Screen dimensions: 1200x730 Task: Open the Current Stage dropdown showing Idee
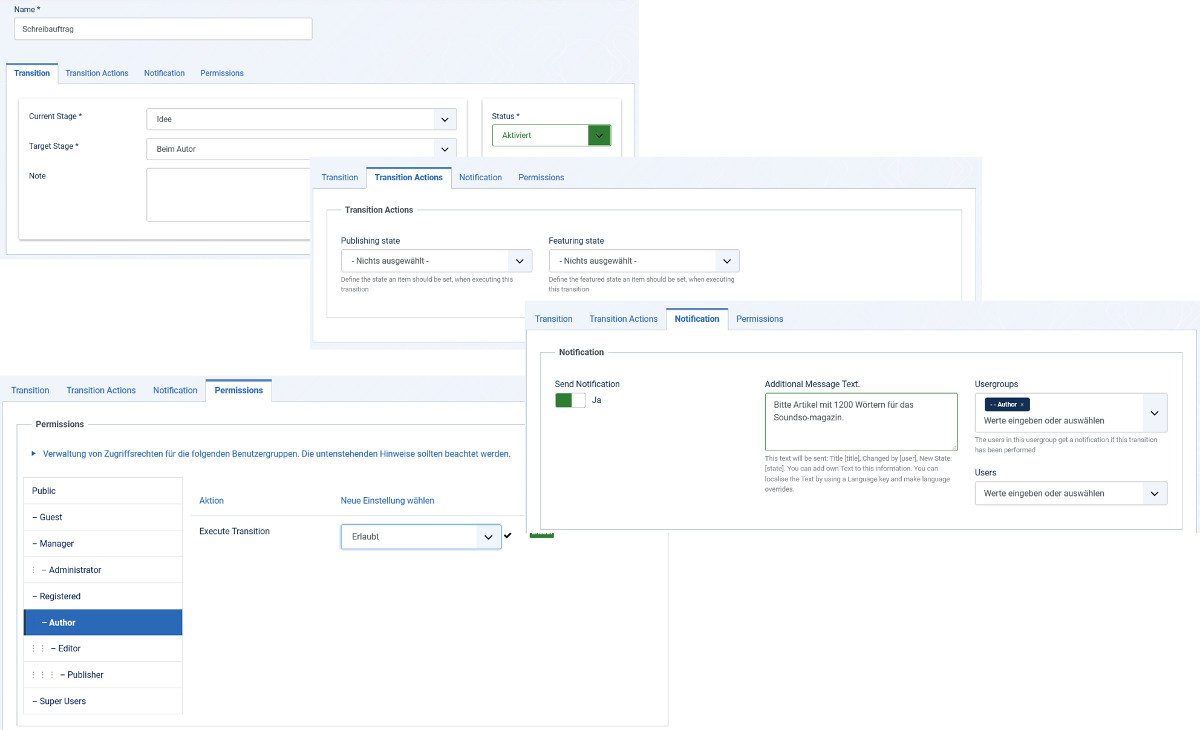click(301, 119)
